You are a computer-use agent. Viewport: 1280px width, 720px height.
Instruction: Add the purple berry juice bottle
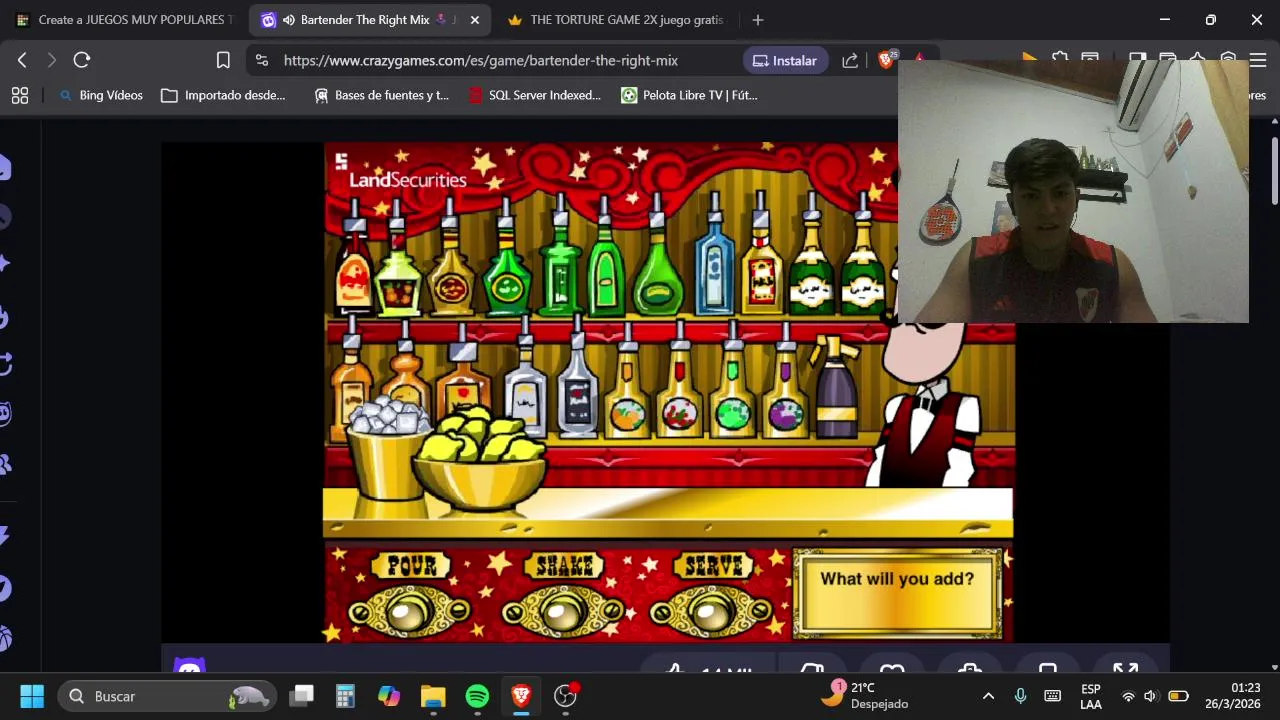[785, 382]
